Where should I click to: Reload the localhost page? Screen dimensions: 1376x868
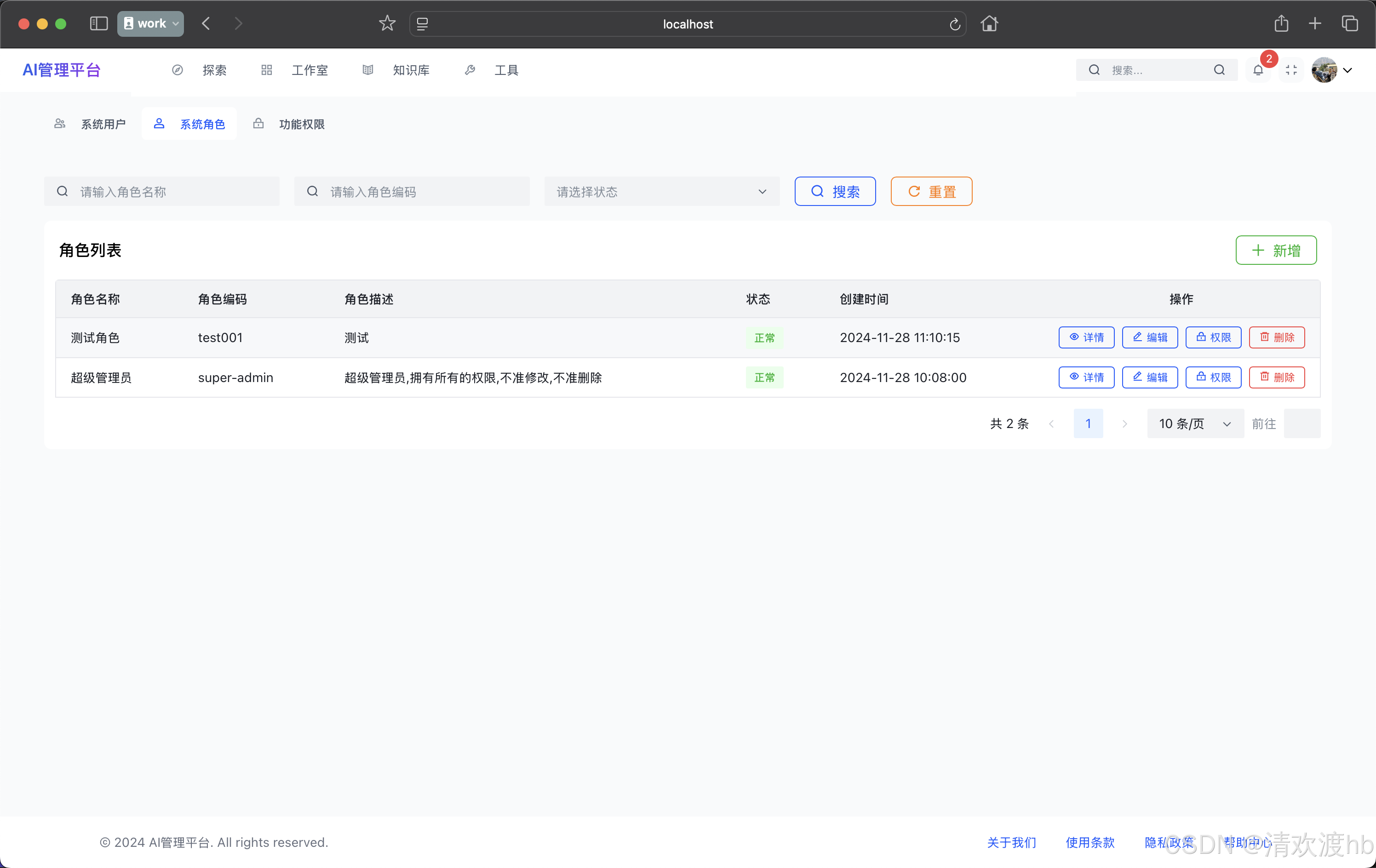coord(954,24)
